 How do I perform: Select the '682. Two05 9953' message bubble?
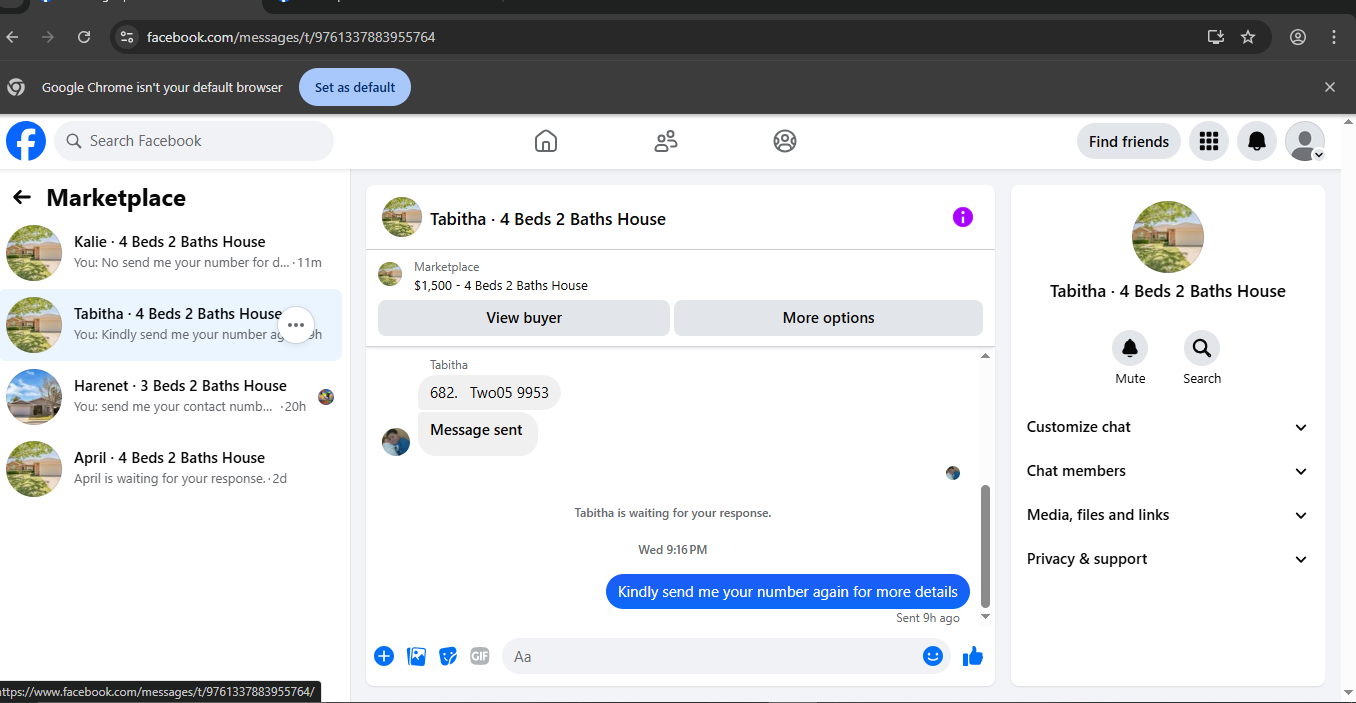[489, 393]
